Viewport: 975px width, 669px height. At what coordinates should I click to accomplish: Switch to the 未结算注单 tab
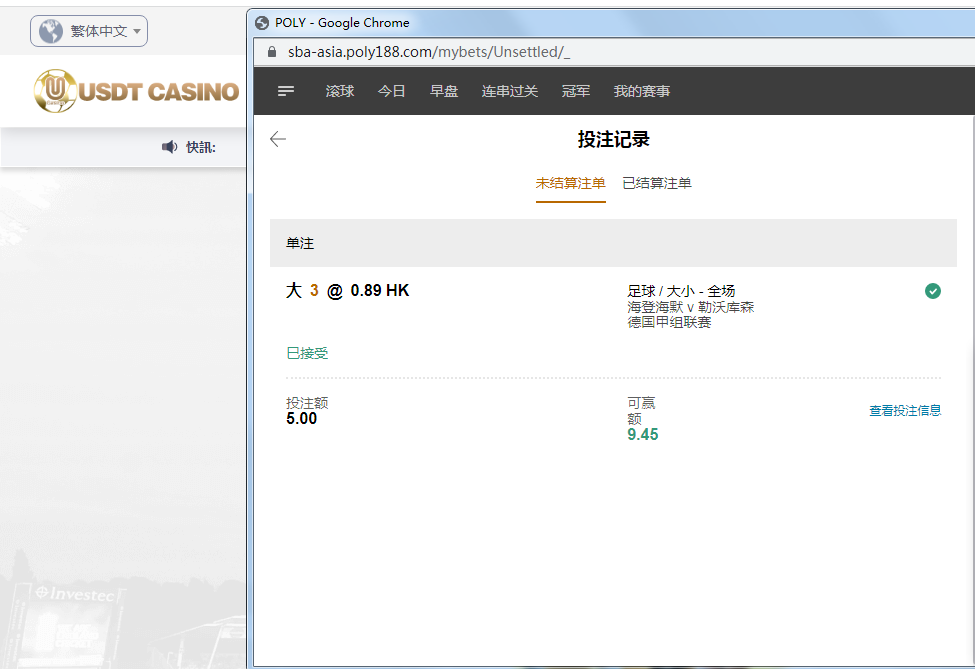coord(570,183)
